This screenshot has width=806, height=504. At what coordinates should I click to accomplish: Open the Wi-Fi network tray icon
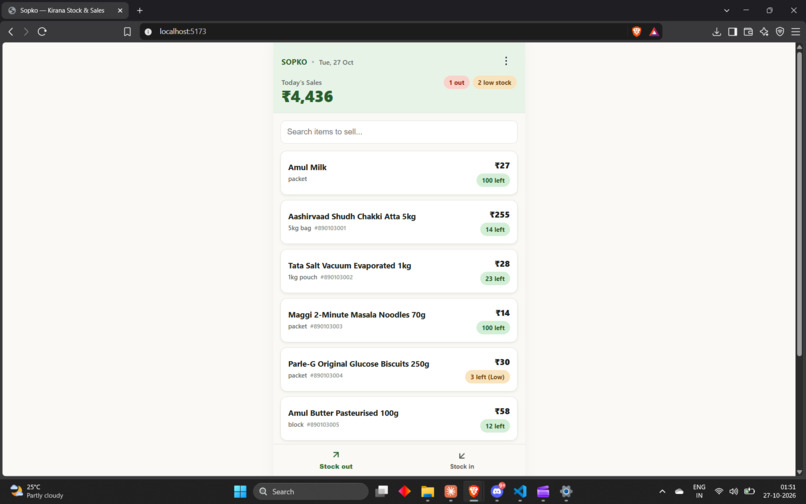click(719, 492)
